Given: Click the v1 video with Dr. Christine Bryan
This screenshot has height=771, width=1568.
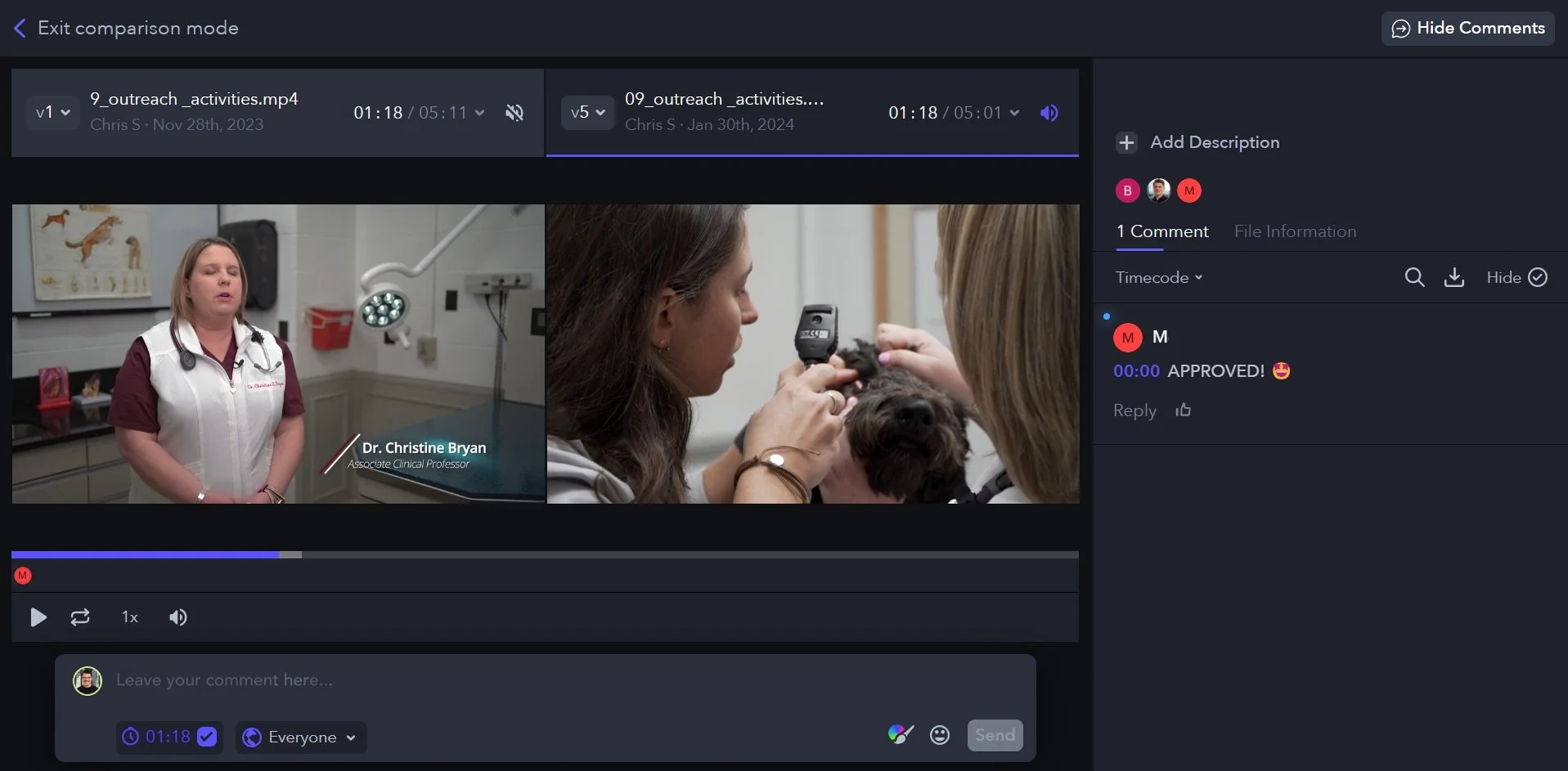Looking at the screenshot, I should click(278, 353).
